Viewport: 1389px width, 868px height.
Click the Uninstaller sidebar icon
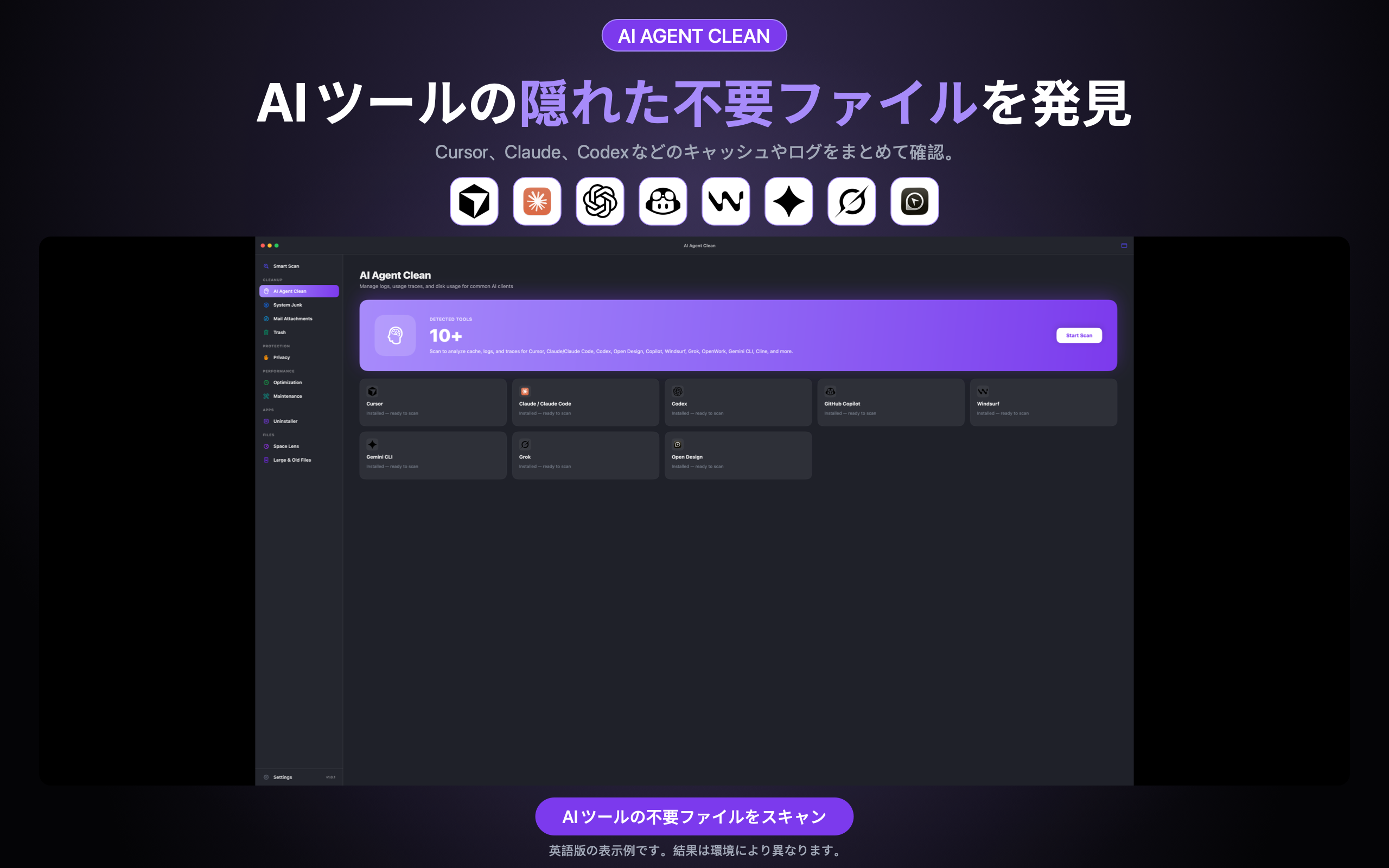[266, 422]
